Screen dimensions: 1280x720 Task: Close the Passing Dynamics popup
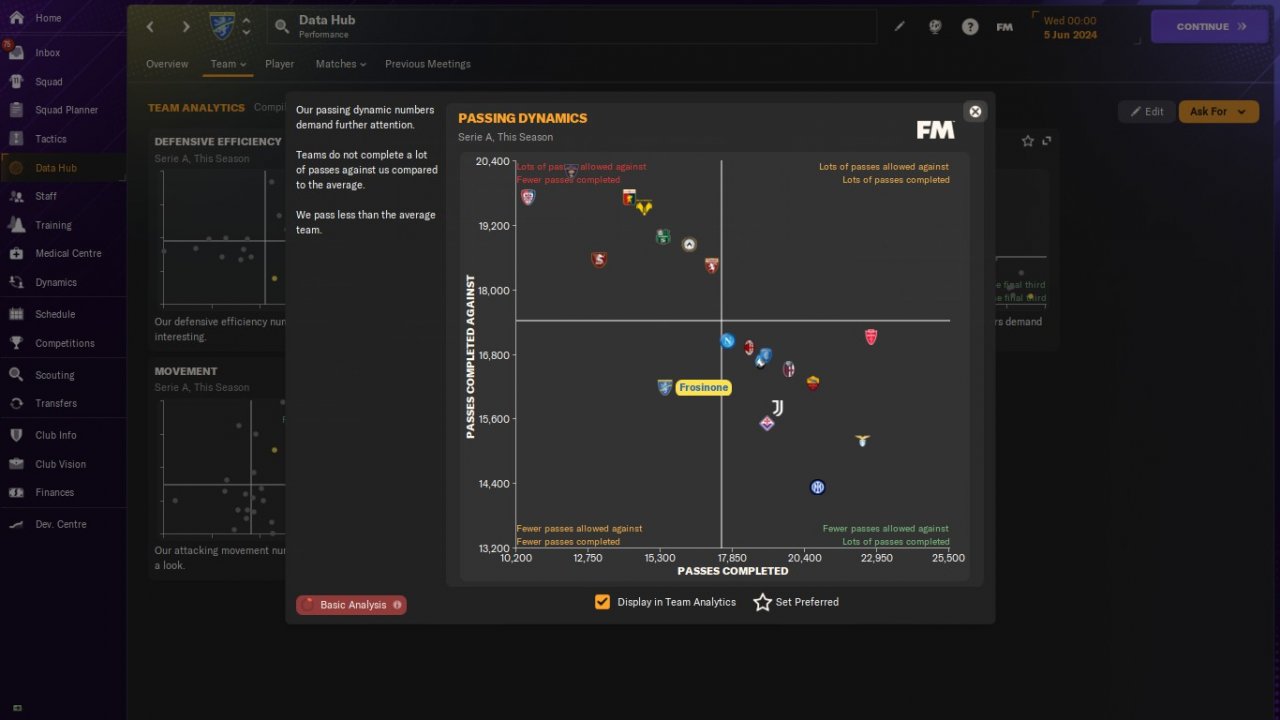(975, 111)
